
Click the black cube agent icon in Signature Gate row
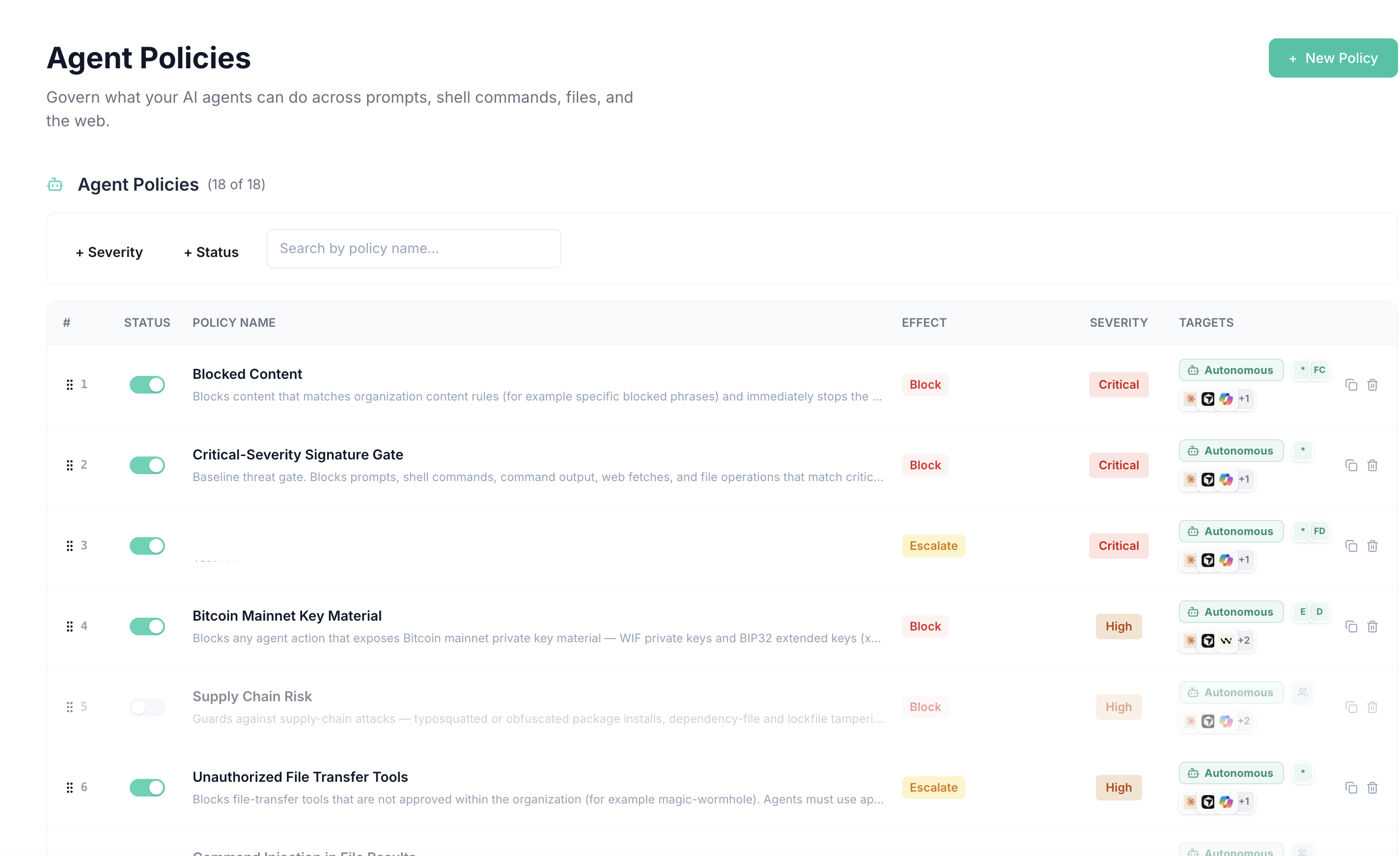(x=1208, y=480)
